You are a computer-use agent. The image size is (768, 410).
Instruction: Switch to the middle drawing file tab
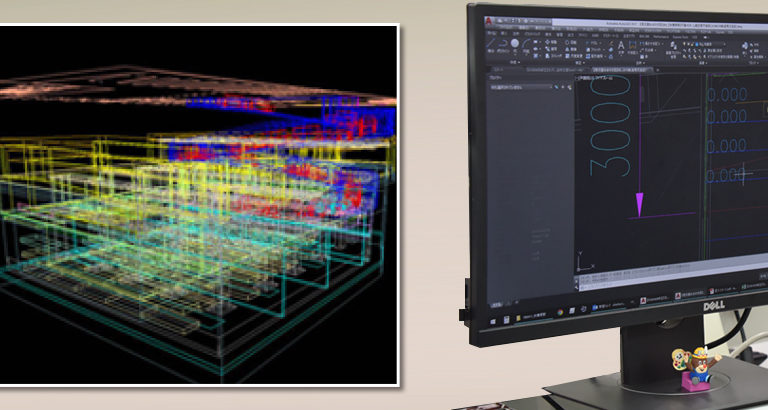coord(554,70)
